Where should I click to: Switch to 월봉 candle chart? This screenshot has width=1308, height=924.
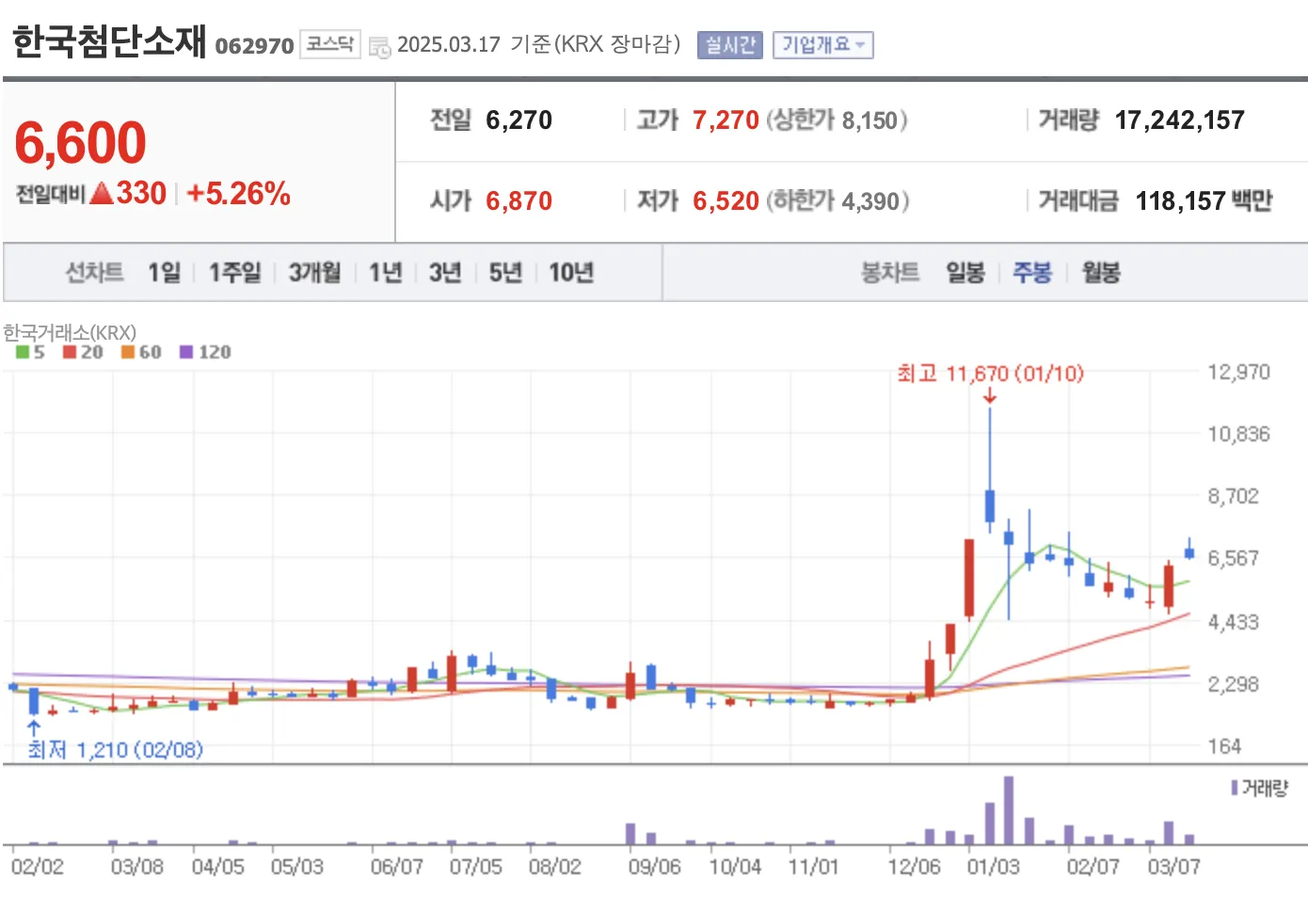(x=1101, y=273)
